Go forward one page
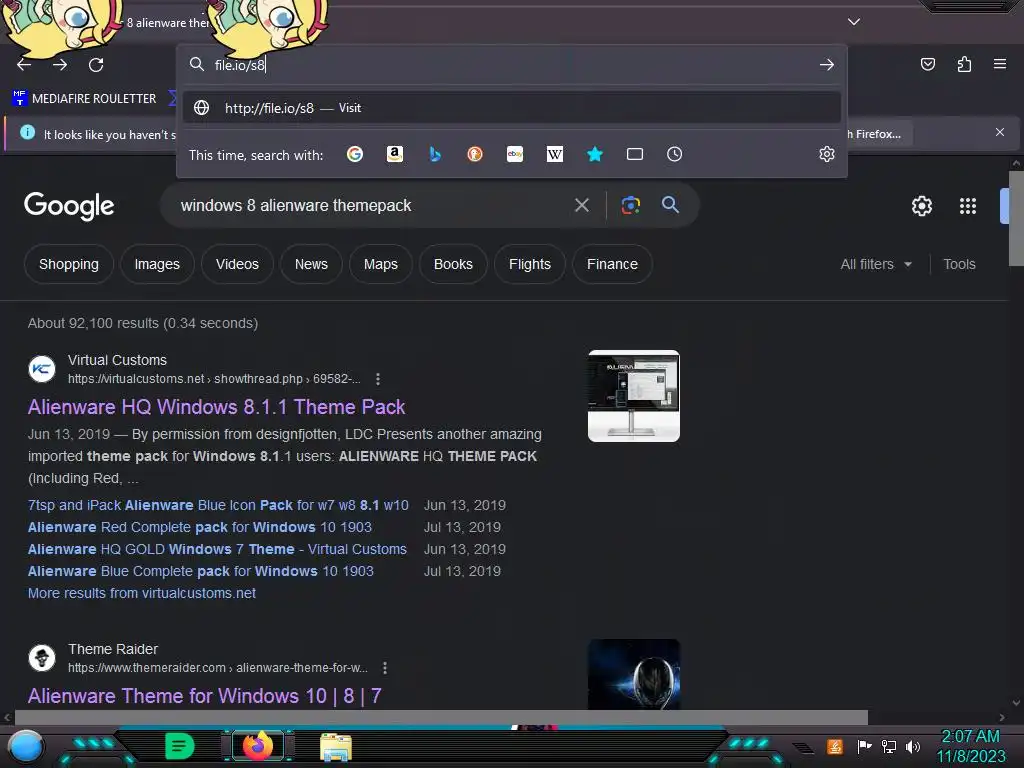 click(x=60, y=65)
